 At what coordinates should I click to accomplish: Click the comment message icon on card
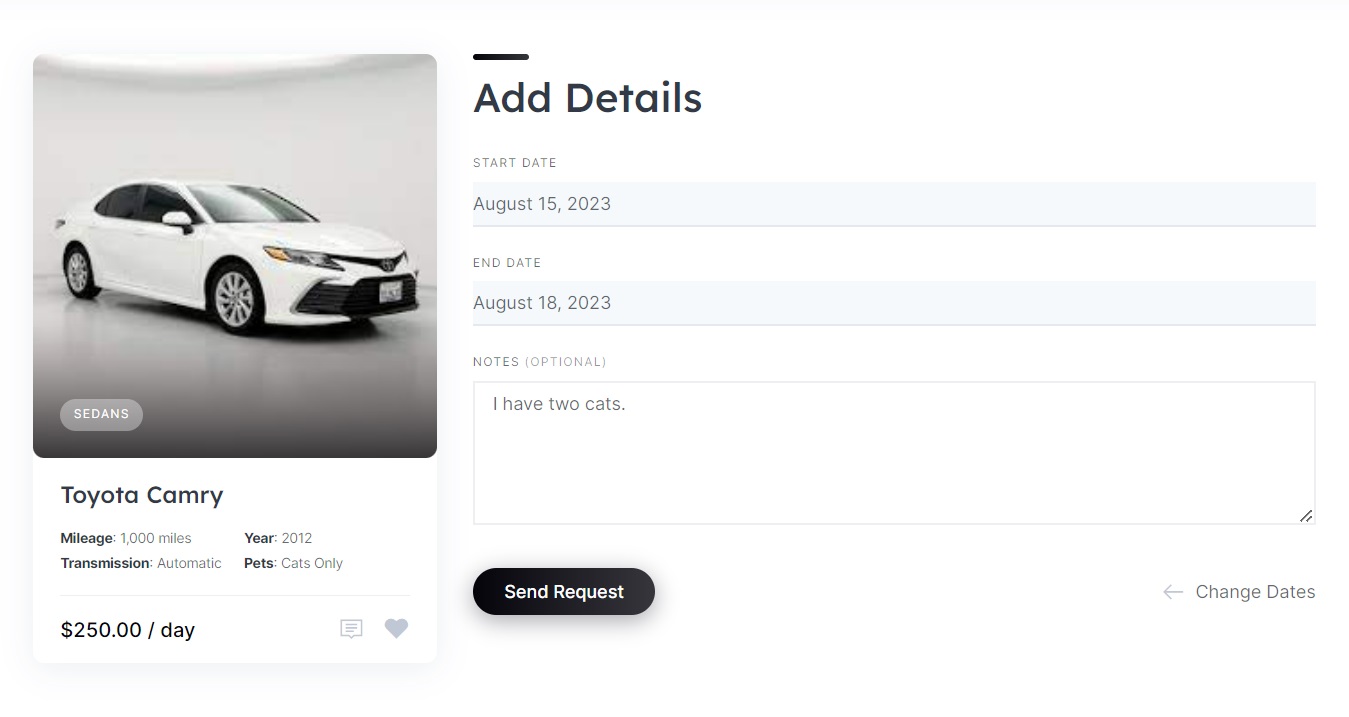(x=351, y=629)
